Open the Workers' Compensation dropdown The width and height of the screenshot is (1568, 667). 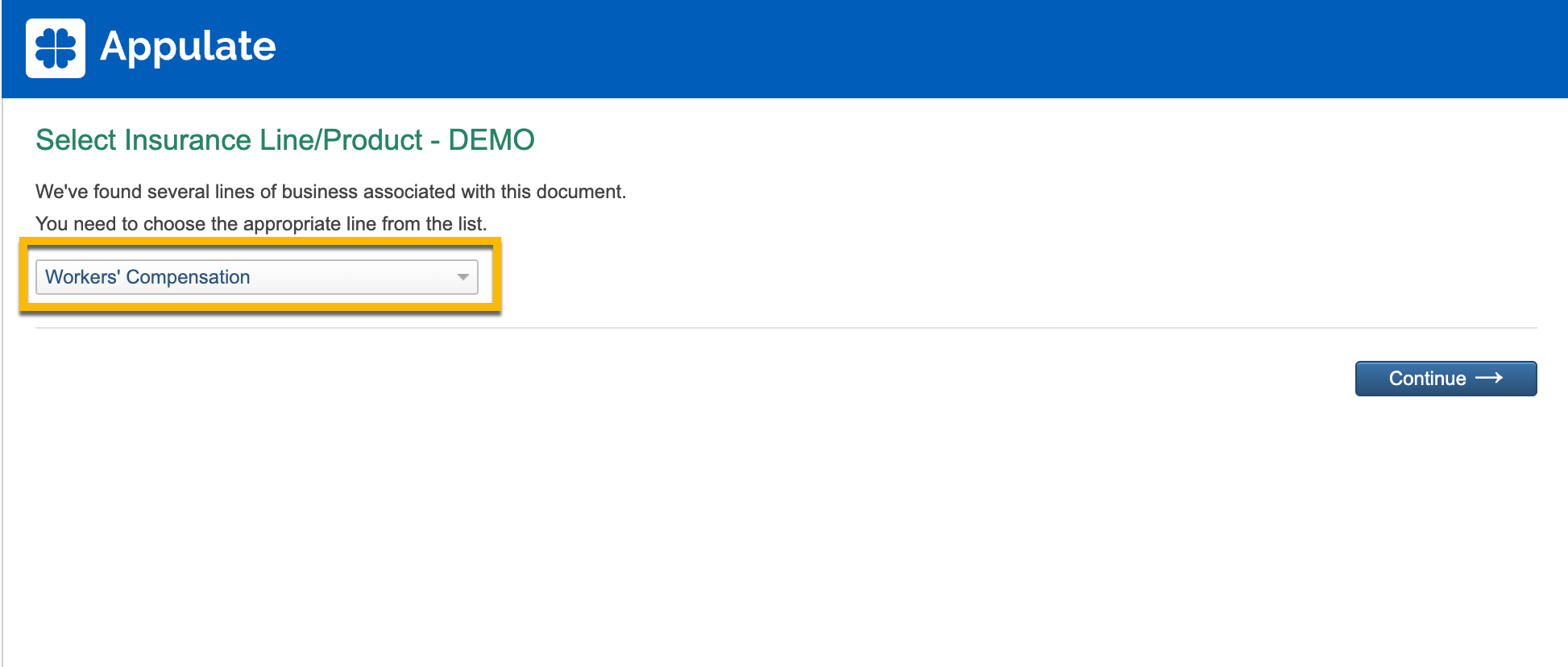pyautogui.click(x=256, y=277)
